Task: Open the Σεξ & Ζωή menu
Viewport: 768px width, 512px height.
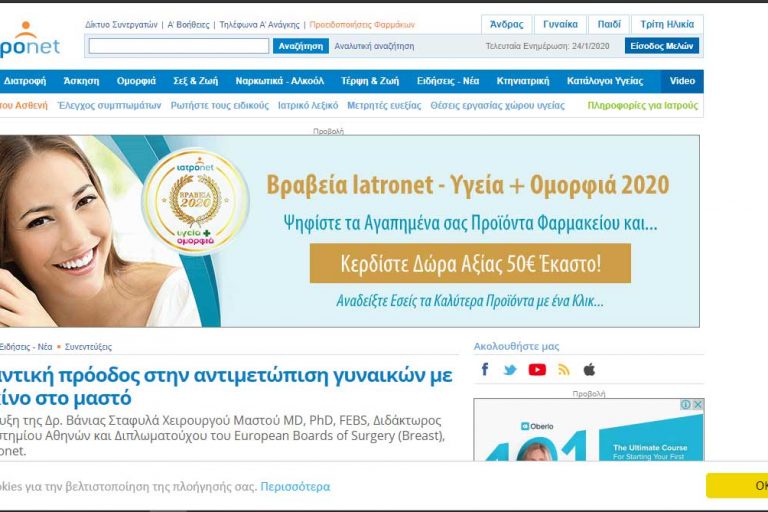Action: pyautogui.click(x=195, y=81)
